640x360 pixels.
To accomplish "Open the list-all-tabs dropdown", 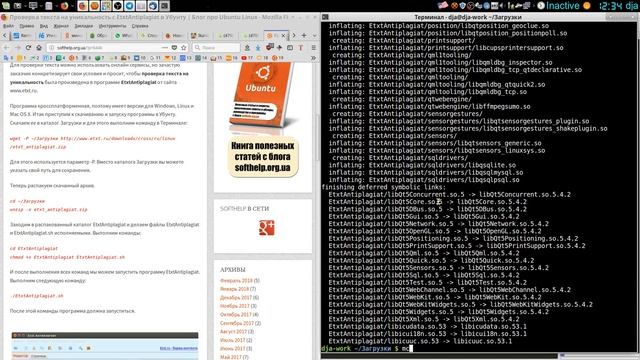I will (x=314, y=36).
